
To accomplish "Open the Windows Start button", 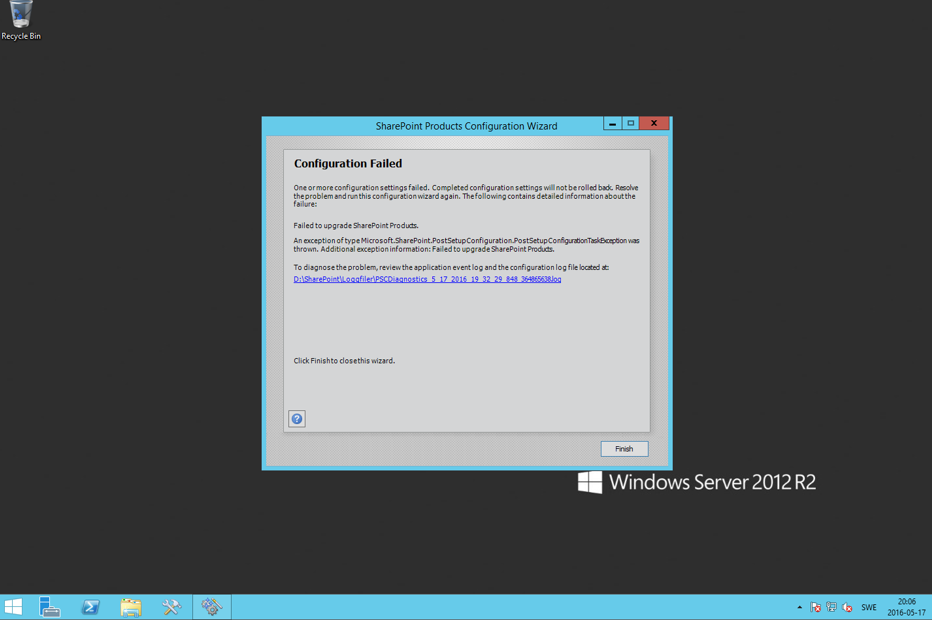I will pos(14,607).
